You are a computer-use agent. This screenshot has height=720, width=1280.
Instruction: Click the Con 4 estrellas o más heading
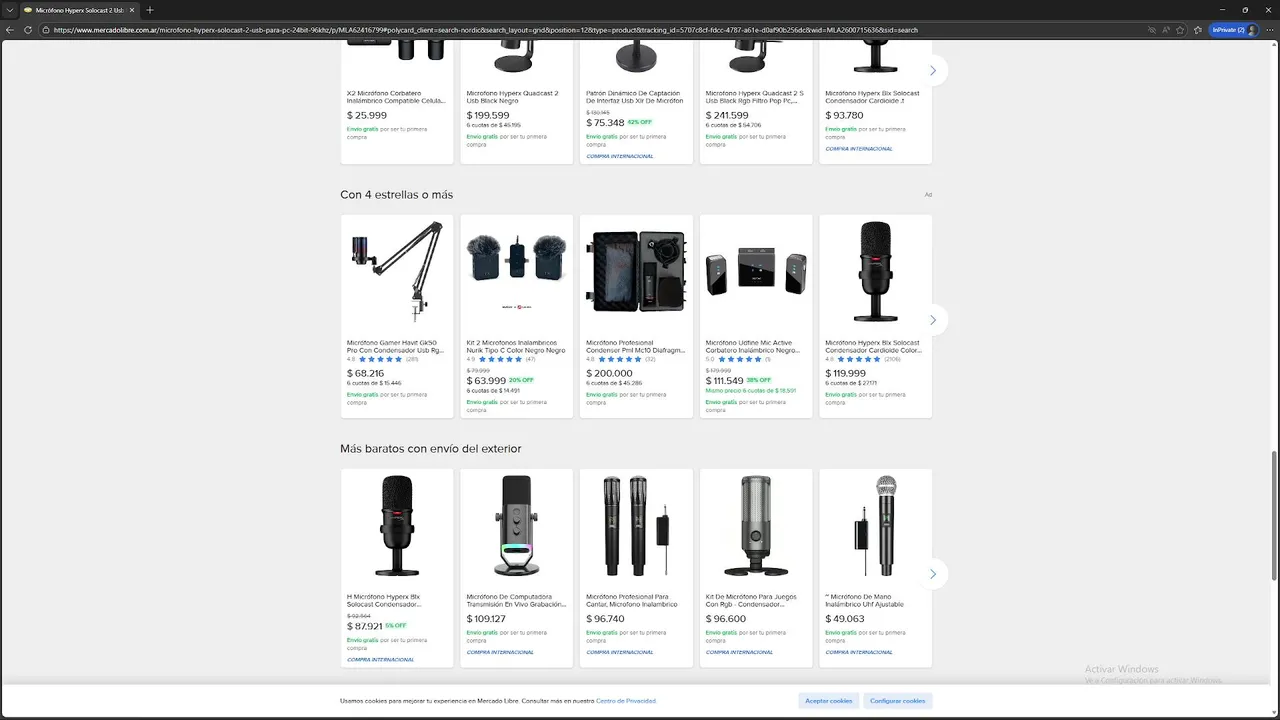pyautogui.click(x=397, y=195)
